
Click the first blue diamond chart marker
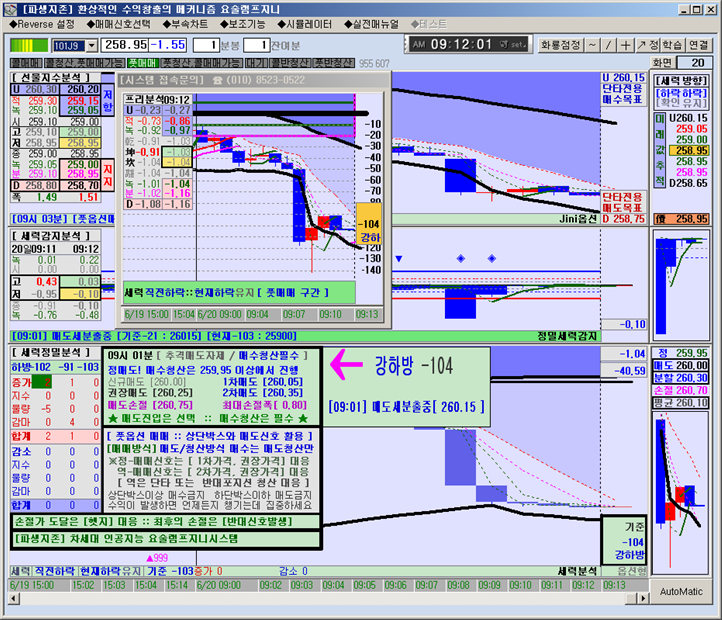(x=460, y=258)
